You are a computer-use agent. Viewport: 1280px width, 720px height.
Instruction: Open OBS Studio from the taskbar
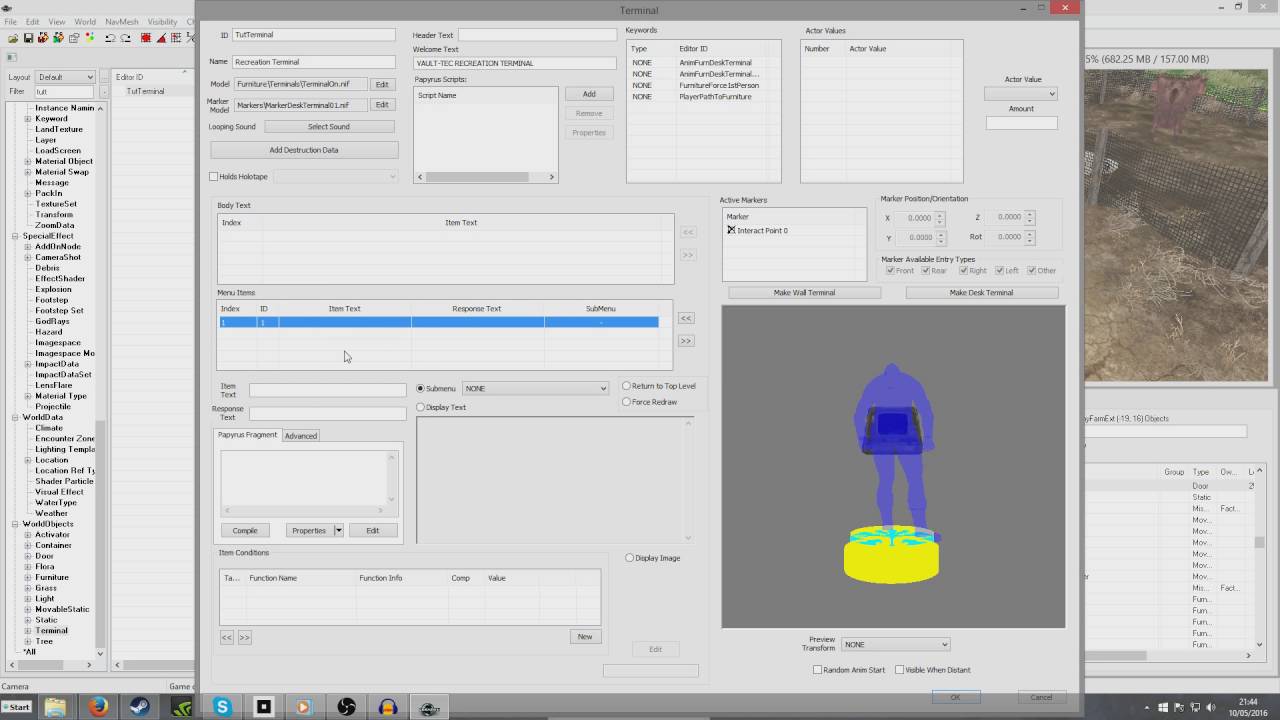tap(347, 707)
